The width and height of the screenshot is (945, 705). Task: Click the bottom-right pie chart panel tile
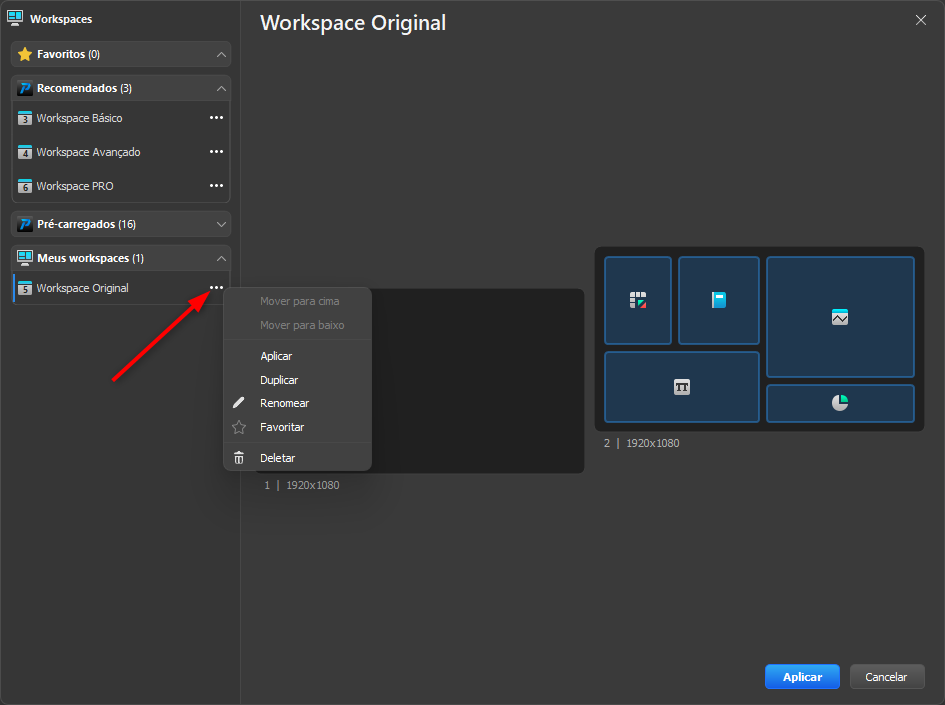[x=840, y=403]
